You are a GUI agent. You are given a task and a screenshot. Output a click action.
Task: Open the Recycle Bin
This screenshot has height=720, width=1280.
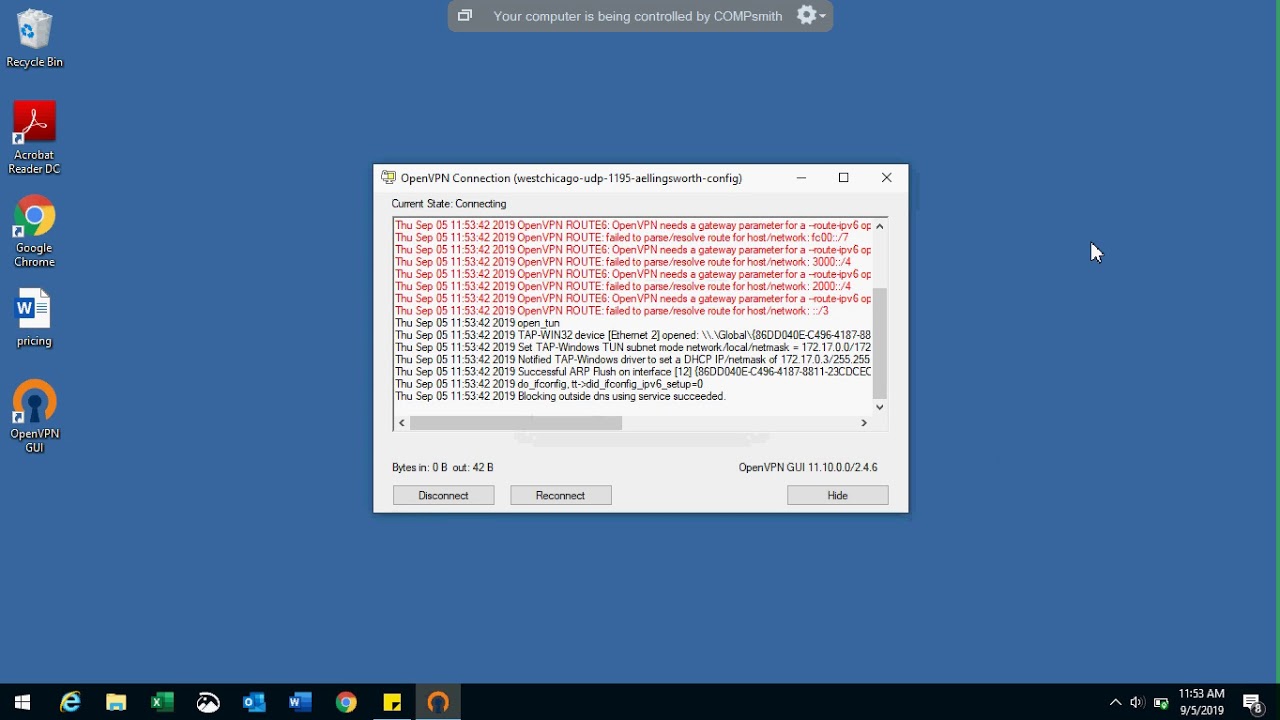click(34, 39)
